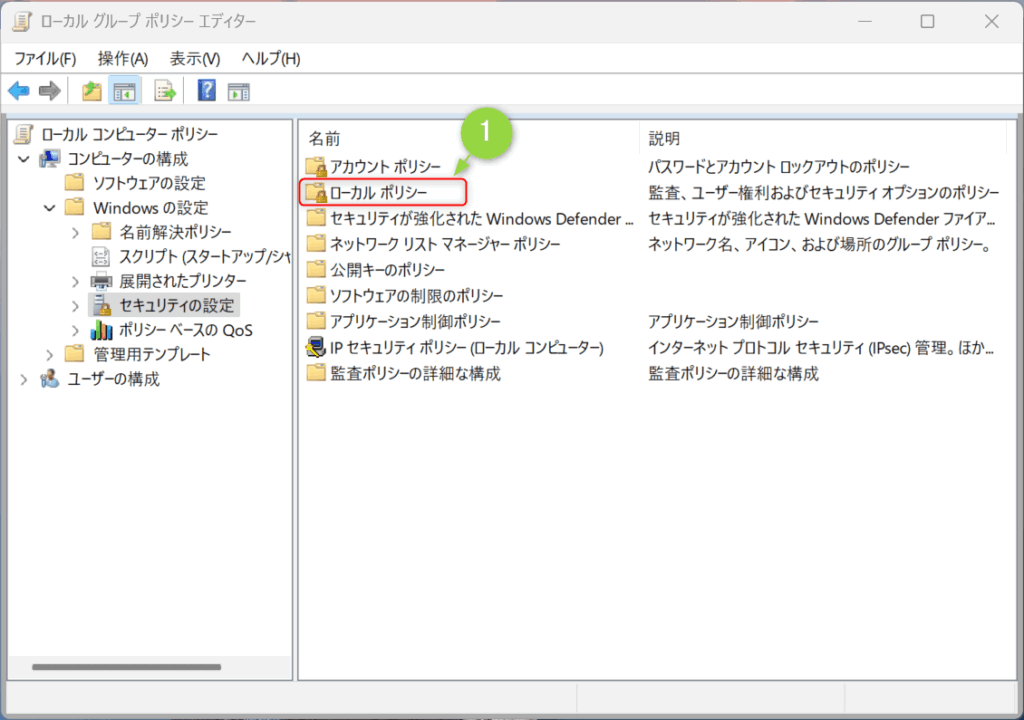
Task: Select IP セキュリティ ポリシー item in list
Action: click(x=466, y=348)
